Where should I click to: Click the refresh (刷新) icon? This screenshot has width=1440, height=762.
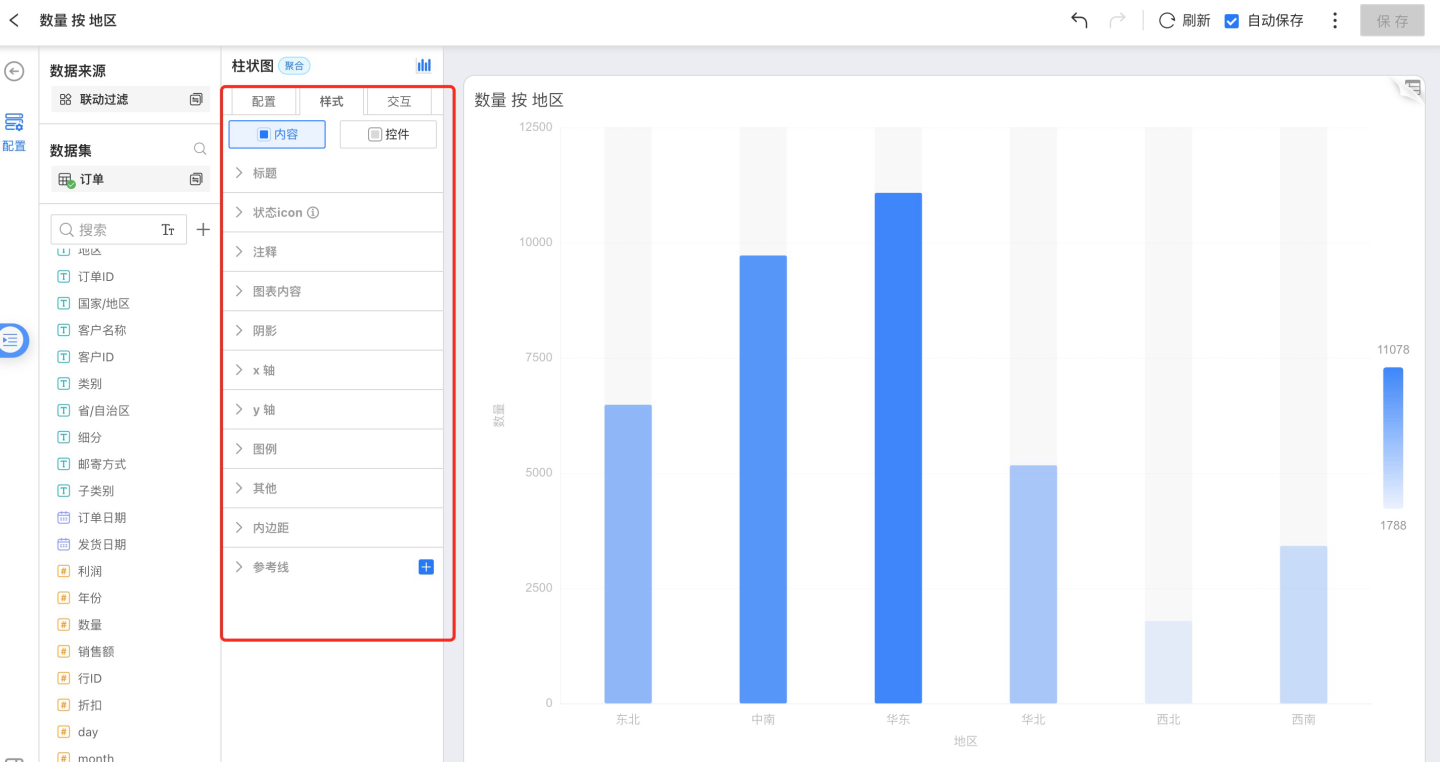coord(1166,20)
